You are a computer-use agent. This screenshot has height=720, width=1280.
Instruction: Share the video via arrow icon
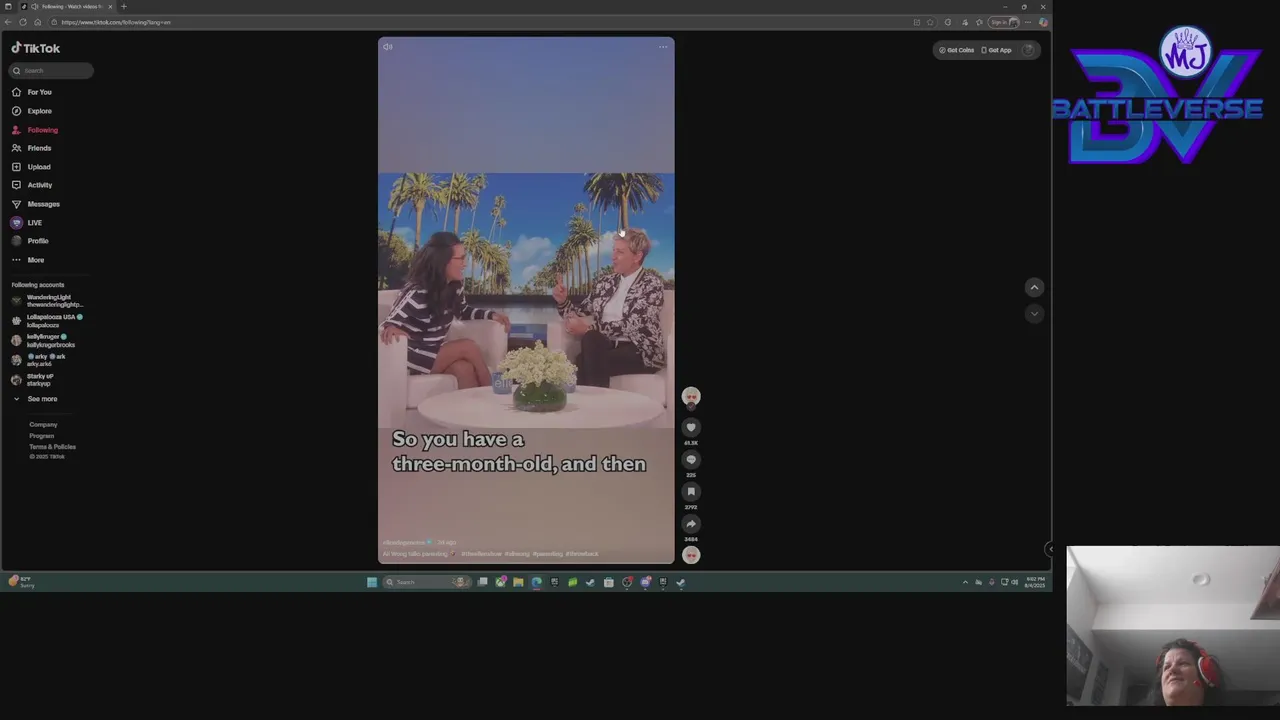click(x=691, y=524)
